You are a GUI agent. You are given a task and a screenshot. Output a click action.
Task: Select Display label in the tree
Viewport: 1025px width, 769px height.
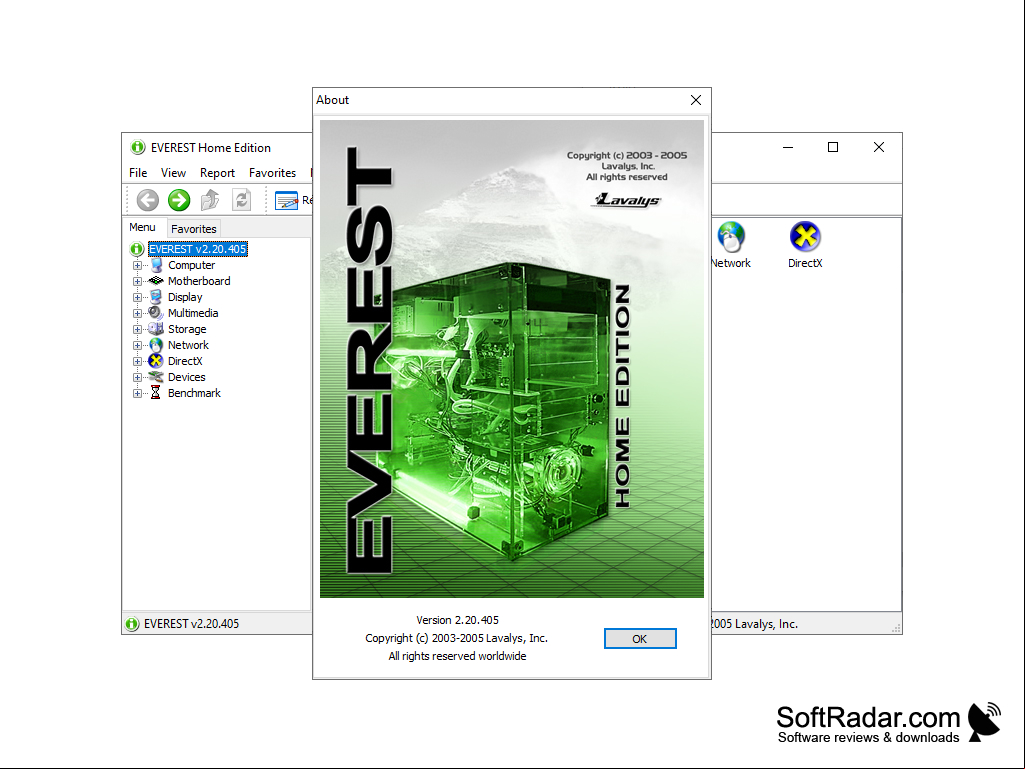[185, 298]
